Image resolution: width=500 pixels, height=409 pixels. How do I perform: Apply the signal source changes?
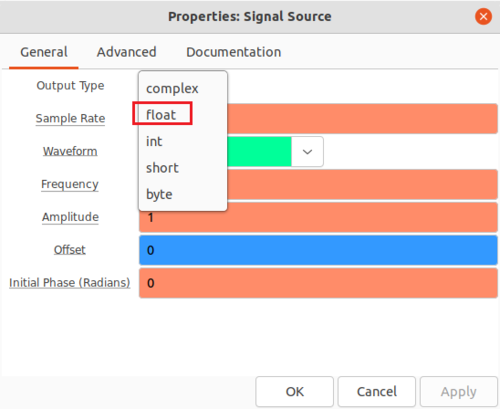point(459,392)
